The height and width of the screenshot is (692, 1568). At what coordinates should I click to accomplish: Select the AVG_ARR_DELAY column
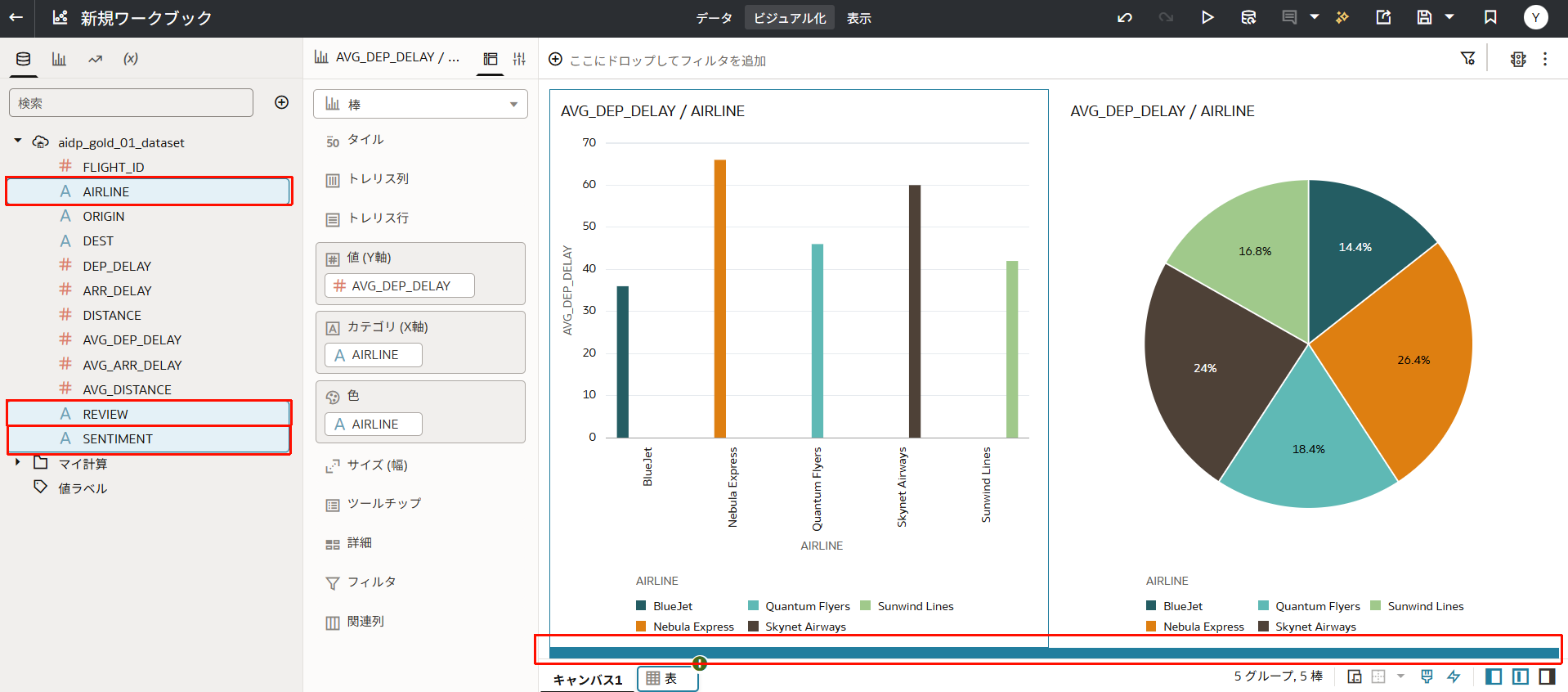(x=132, y=365)
